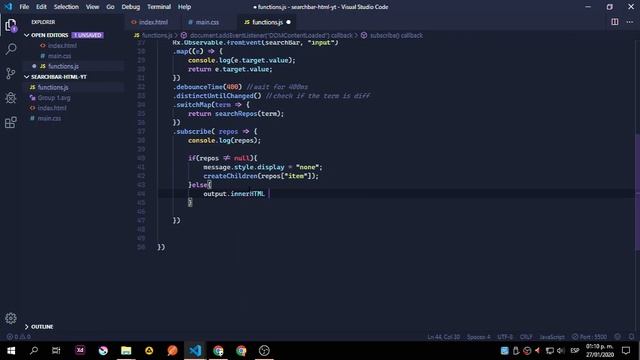Open Adobe XD from the taskbar
640x360 pixels.
(x=80, y=351)
